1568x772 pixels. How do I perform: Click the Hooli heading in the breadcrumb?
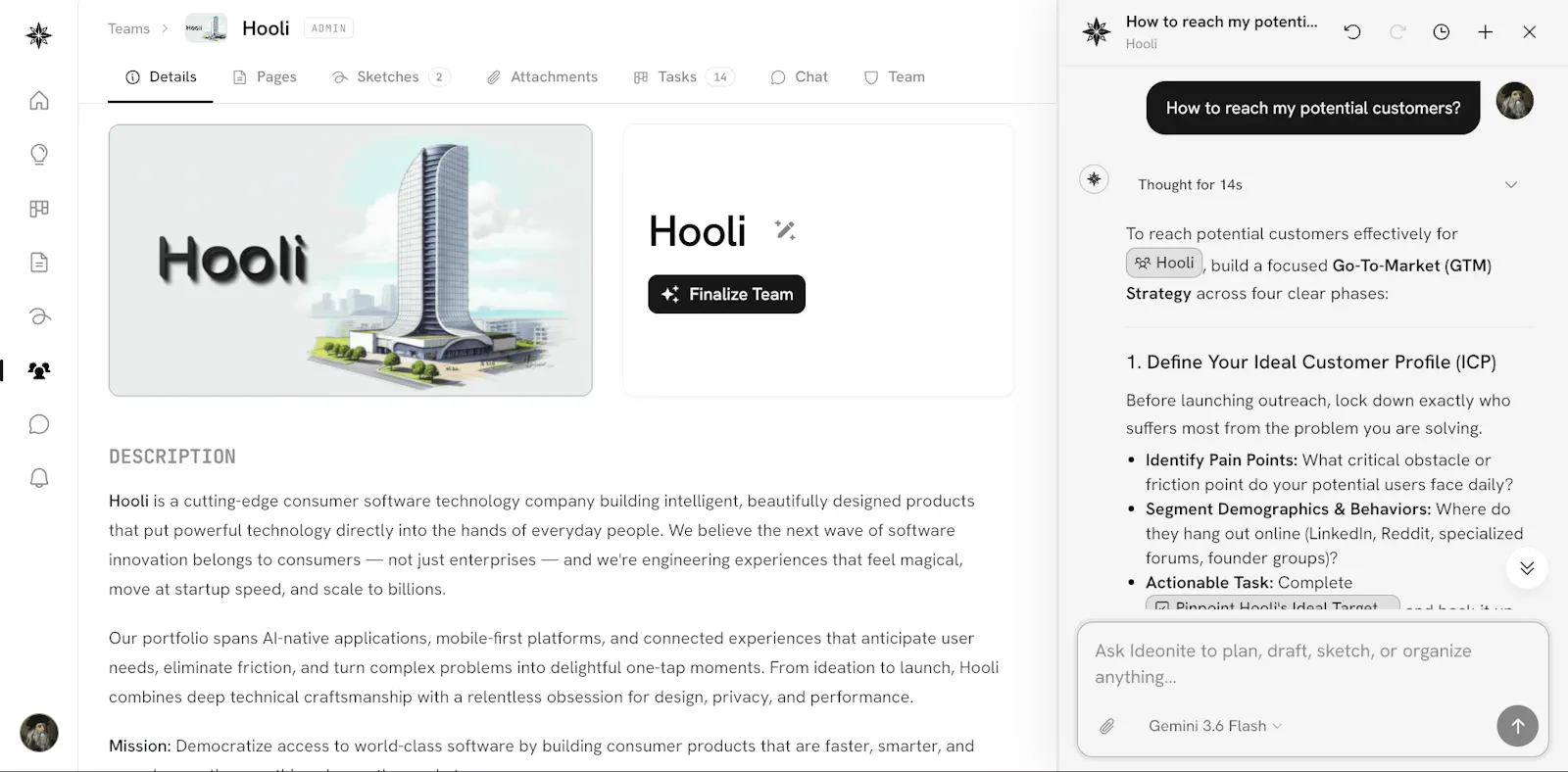pyautogui.click(x=266, y=28)
